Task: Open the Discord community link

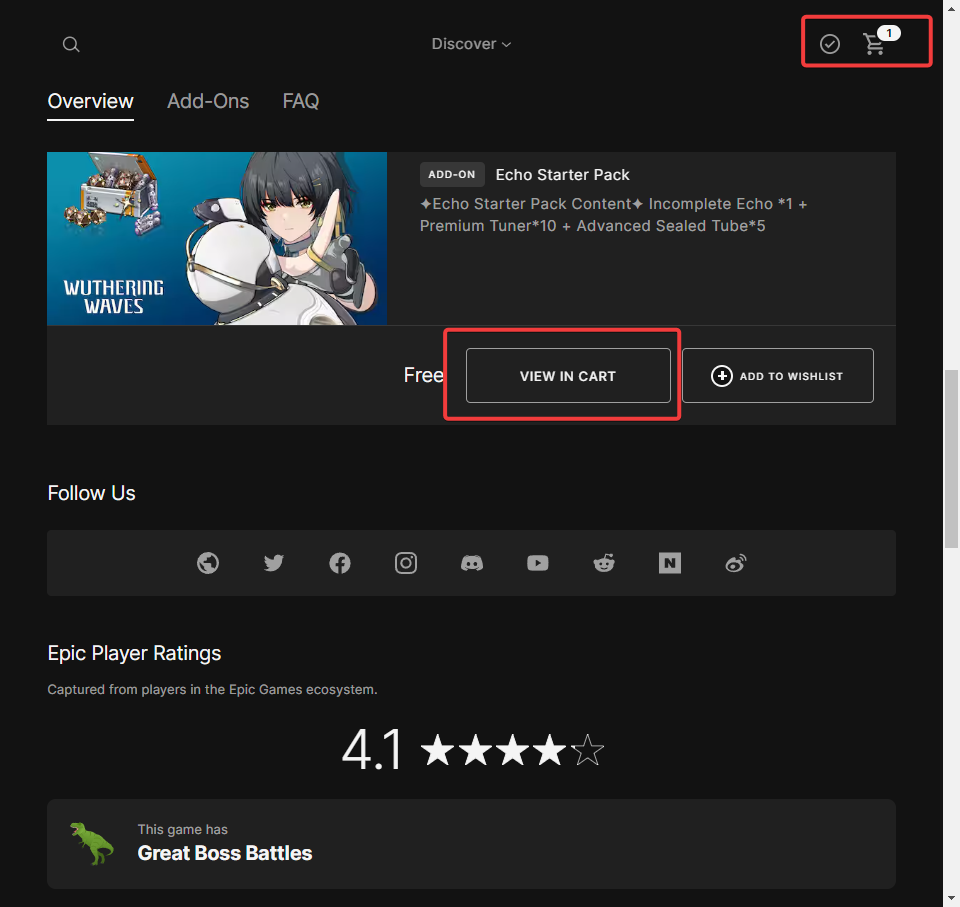Action: coord(472,563)
